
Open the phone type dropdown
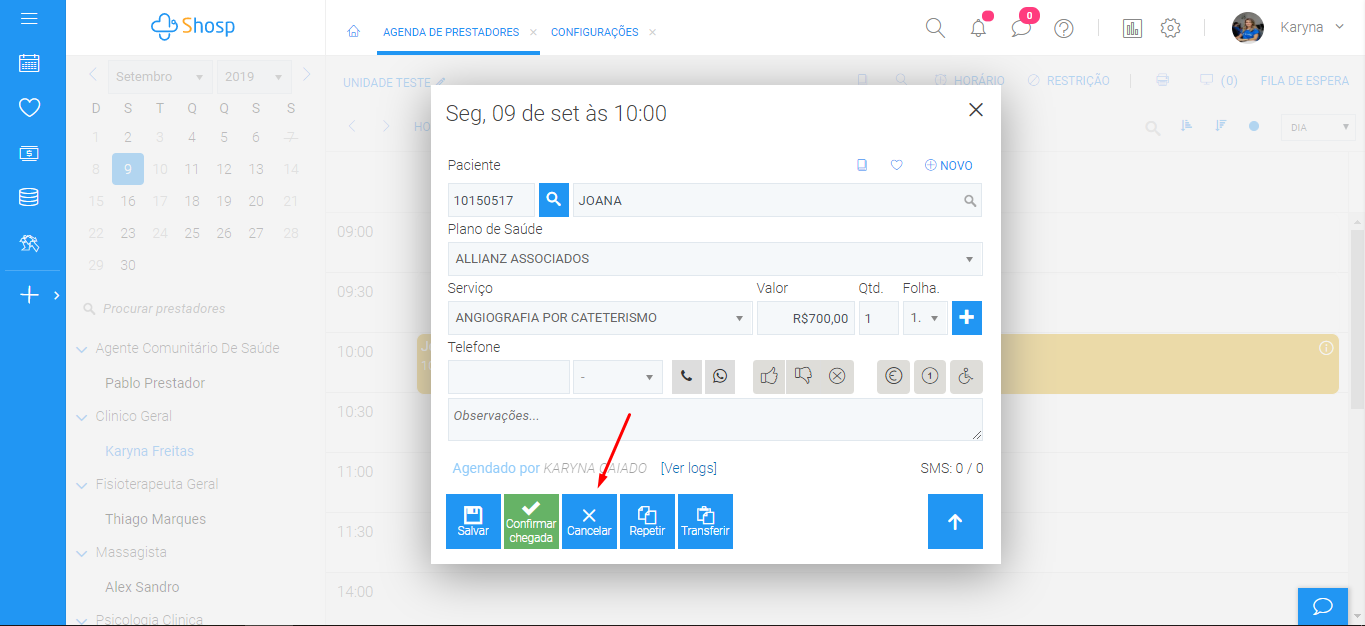click(617, 377)
